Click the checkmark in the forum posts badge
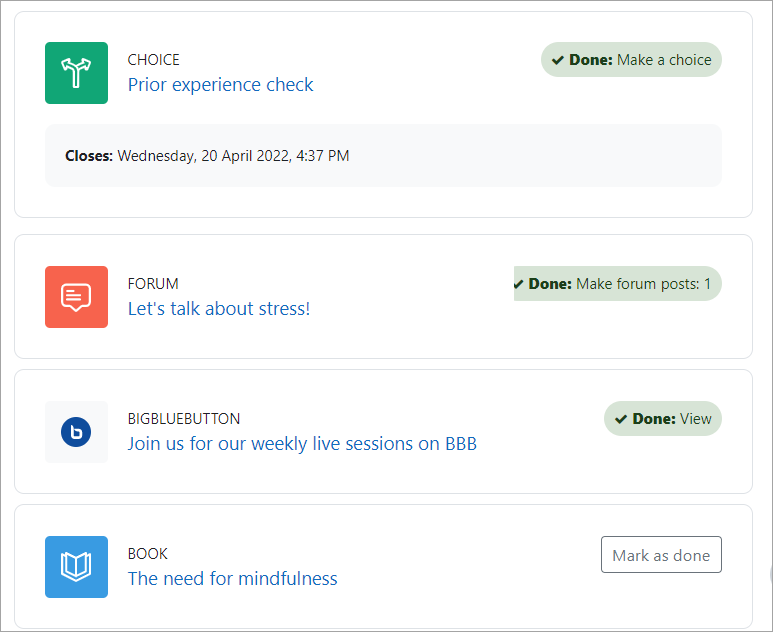 coord(518,284)
